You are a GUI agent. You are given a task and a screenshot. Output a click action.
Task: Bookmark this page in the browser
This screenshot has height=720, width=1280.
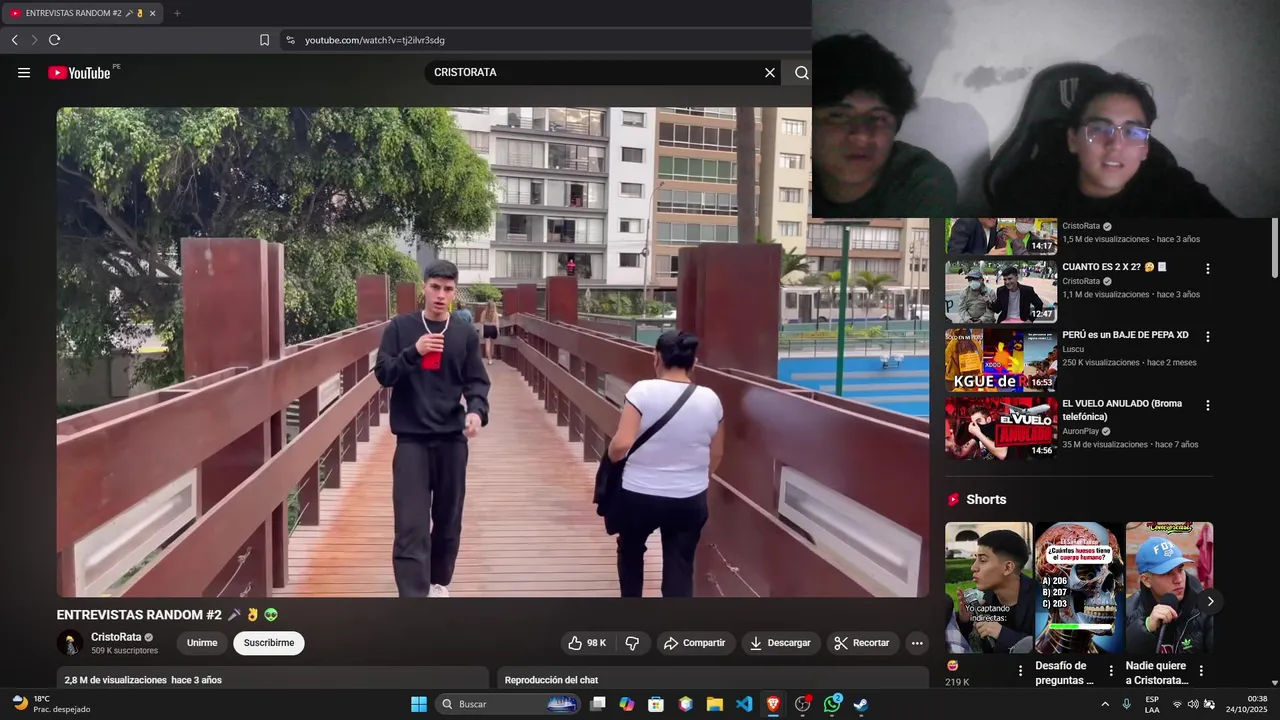(x=264, y=40)
